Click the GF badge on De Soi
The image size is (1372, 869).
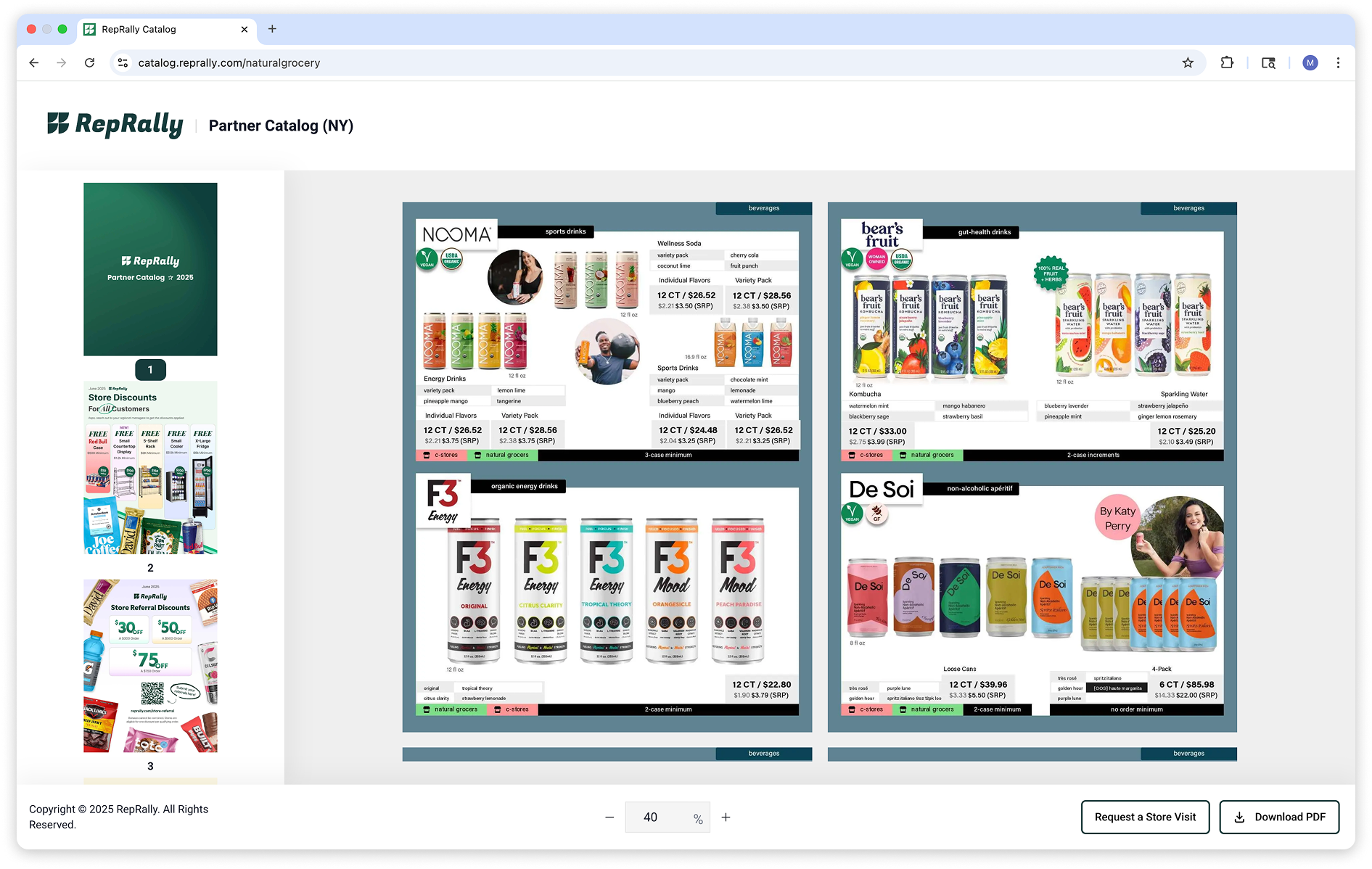coord(876,514)
